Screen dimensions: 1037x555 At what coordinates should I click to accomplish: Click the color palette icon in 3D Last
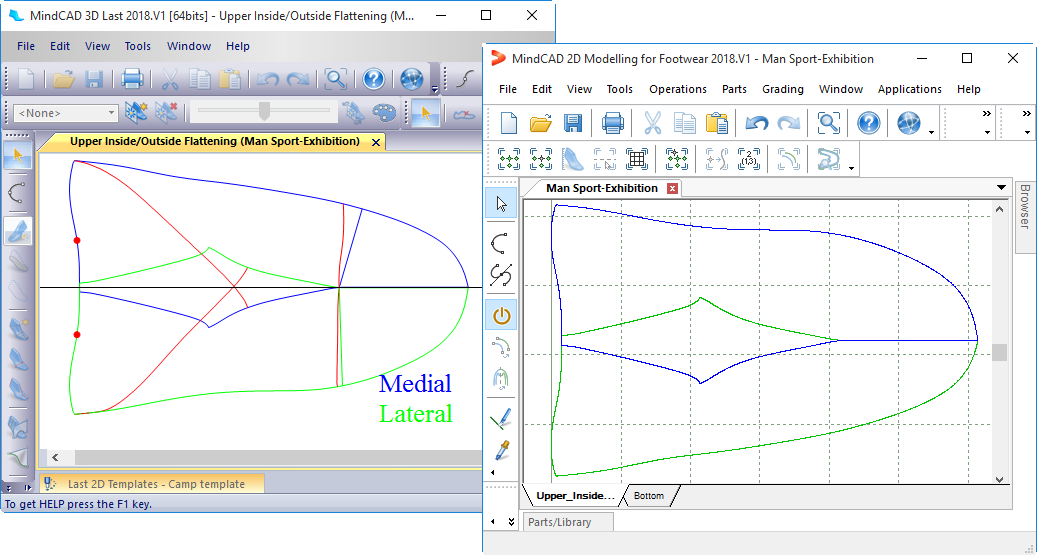(x=384, y=113)
